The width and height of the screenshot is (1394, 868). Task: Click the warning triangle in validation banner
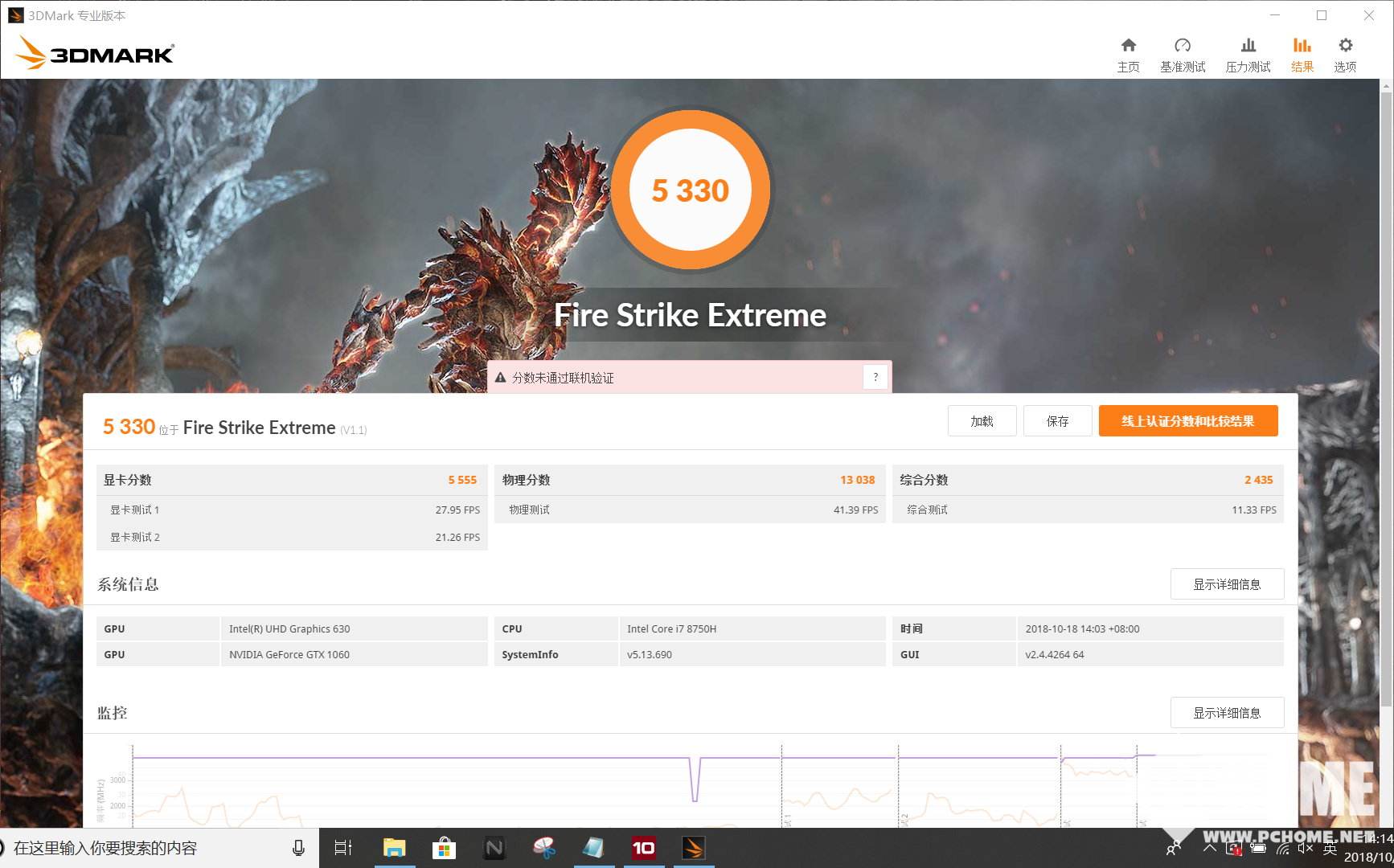(500, 378)
